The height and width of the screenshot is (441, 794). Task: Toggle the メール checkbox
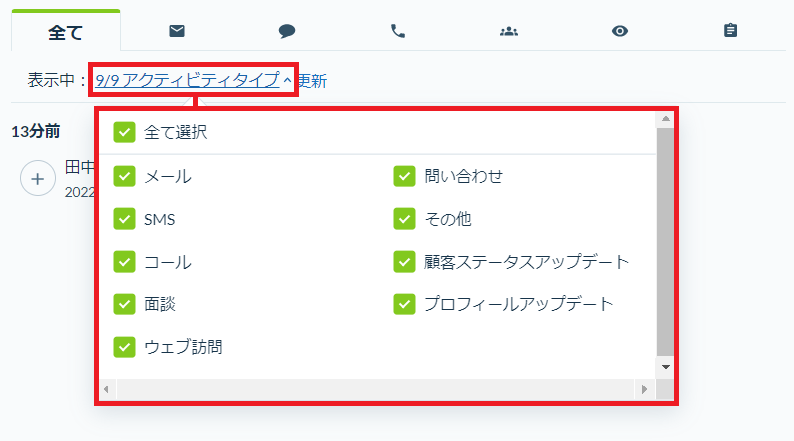[x=124, y=176]
